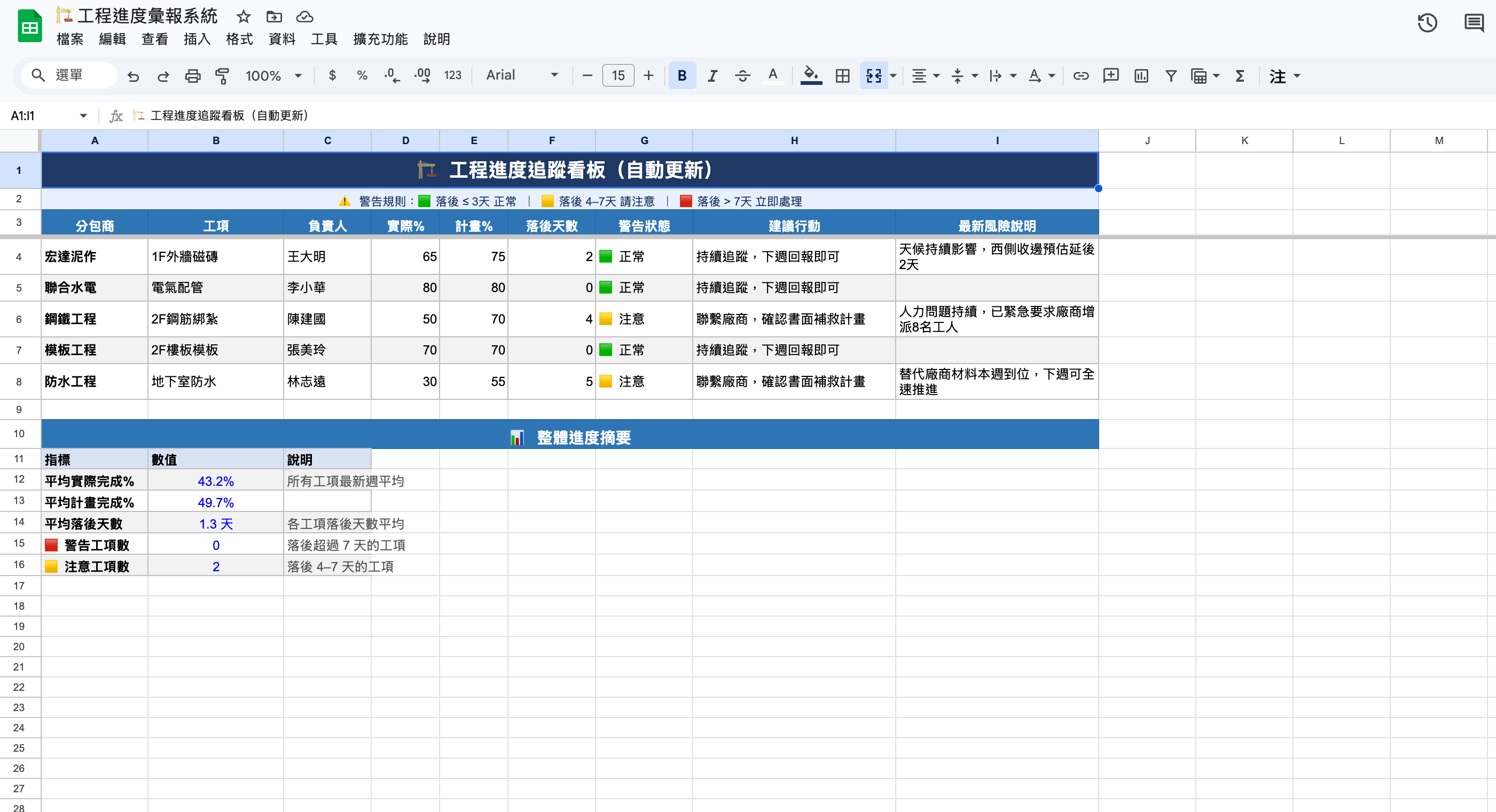Image resolution: width=1496 pixels, height=812 pixels.
Task: Open the 工具 menu
Action: (x=324, y=39)
